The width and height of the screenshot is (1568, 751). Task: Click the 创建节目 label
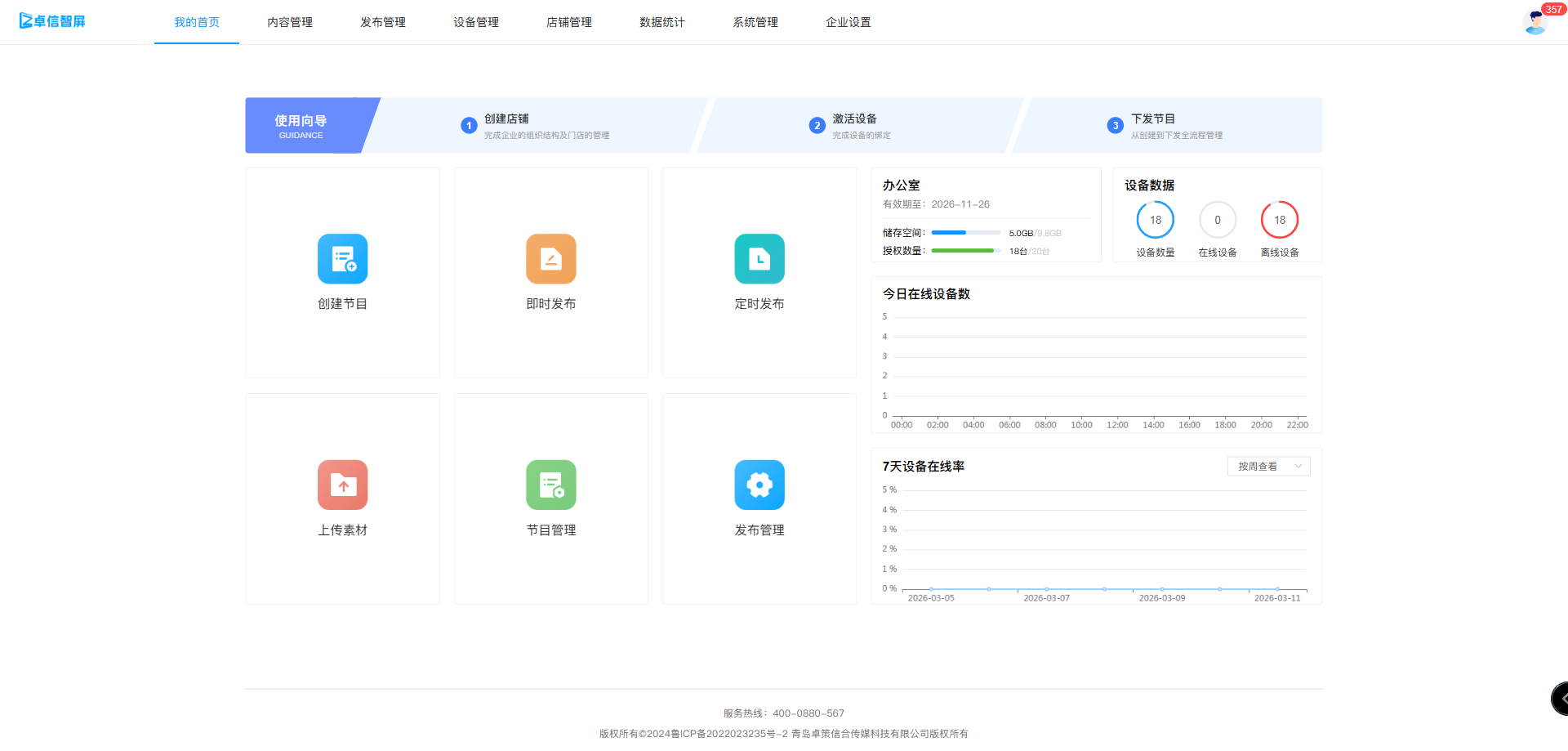click(342, 303)
